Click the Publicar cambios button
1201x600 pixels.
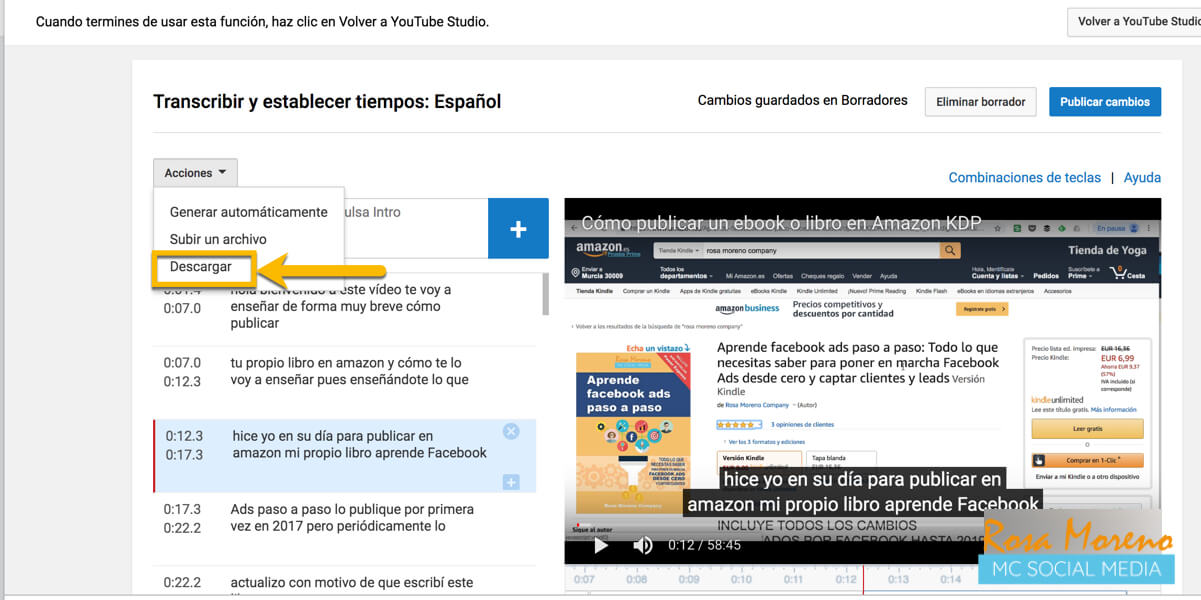(1105, 101)
